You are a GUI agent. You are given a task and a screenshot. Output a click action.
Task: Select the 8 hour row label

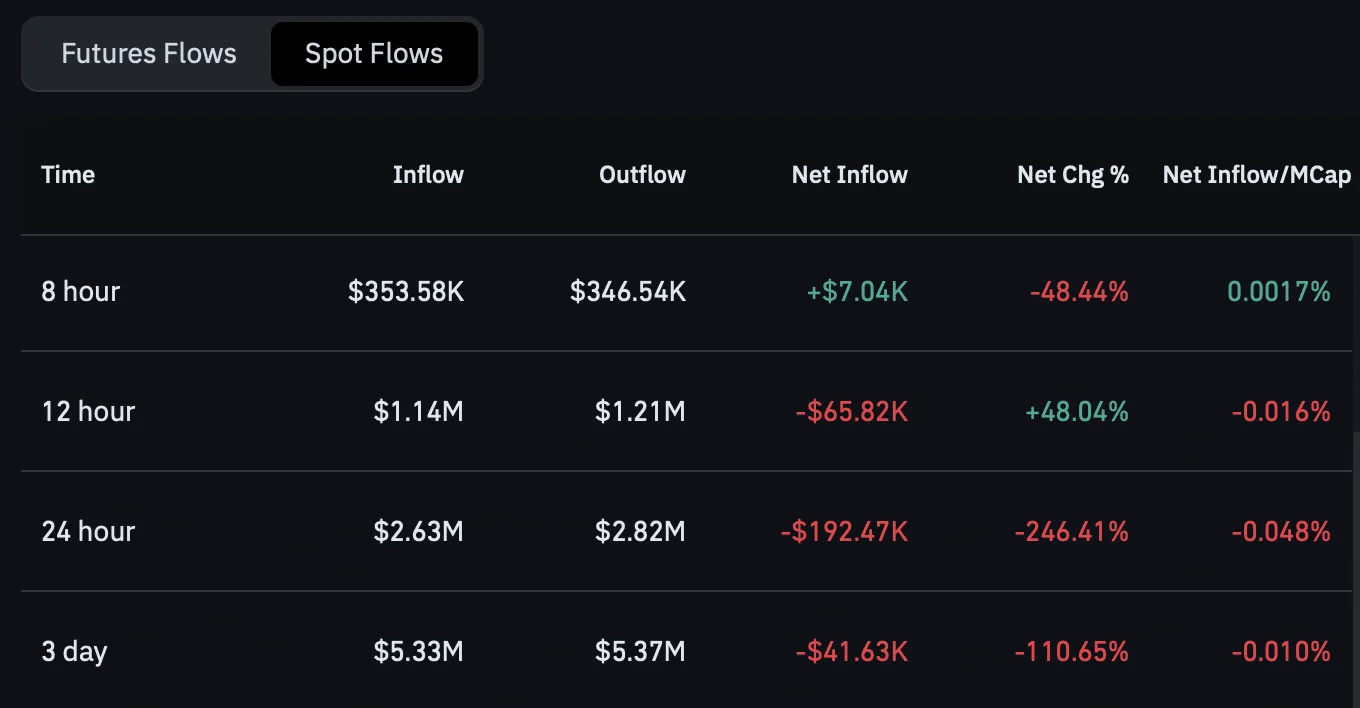pos(81,292)
